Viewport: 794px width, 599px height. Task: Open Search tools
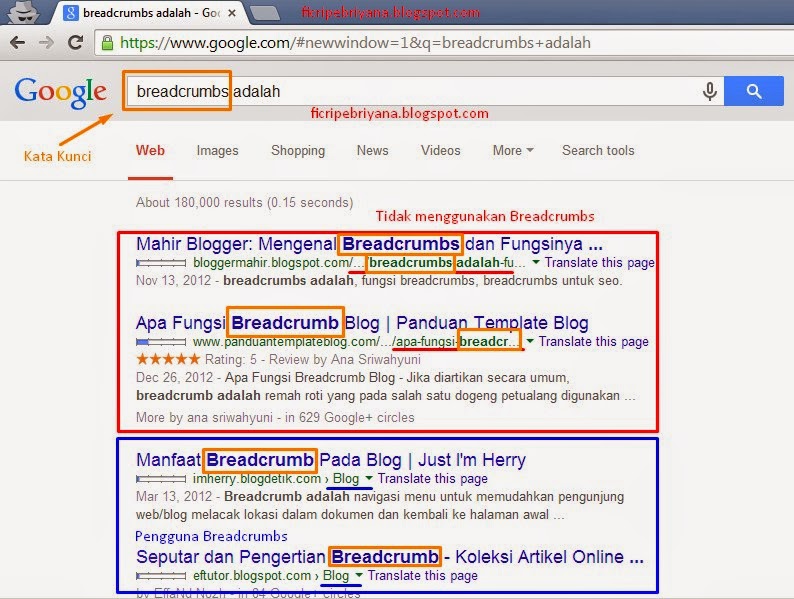(598, 150)
